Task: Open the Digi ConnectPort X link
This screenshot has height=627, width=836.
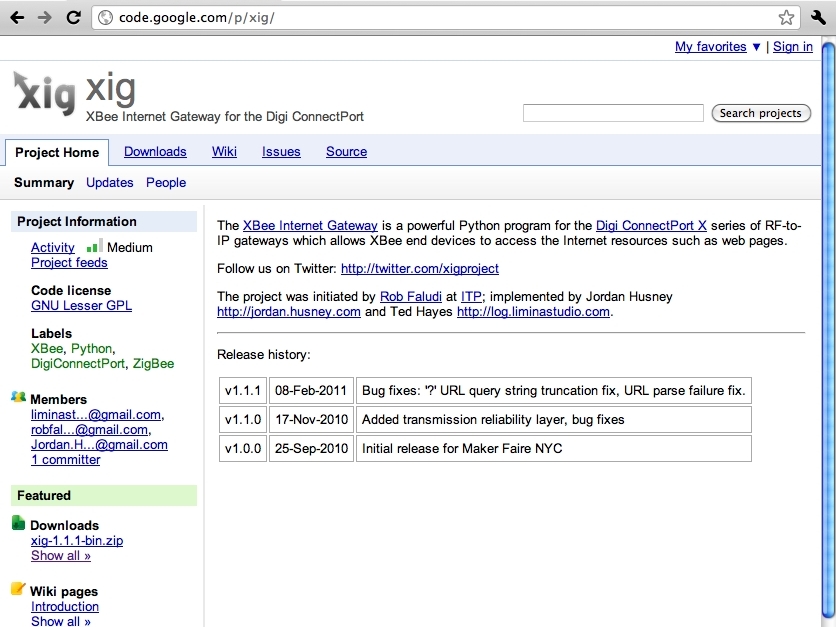Action: pos(651,226)
